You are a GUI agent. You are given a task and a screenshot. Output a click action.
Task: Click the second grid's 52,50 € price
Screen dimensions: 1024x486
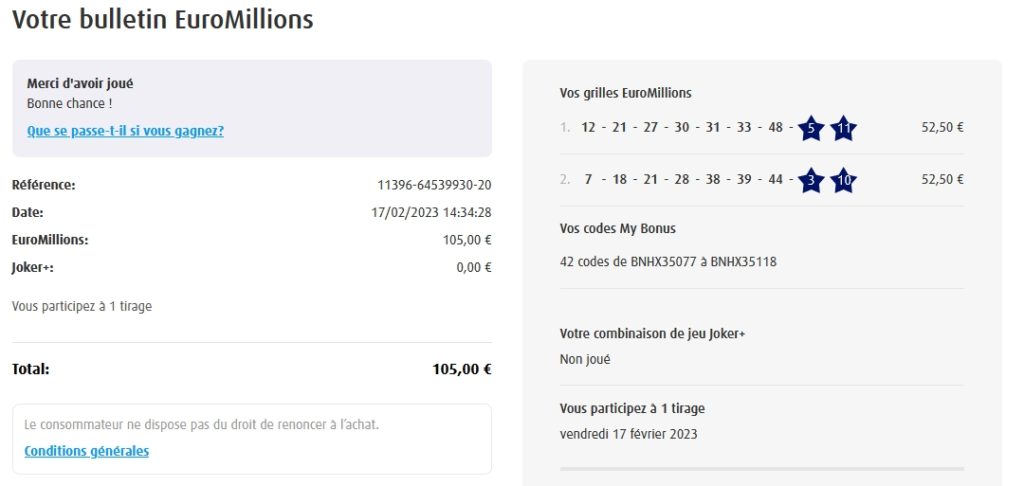(x=942, y=179)
